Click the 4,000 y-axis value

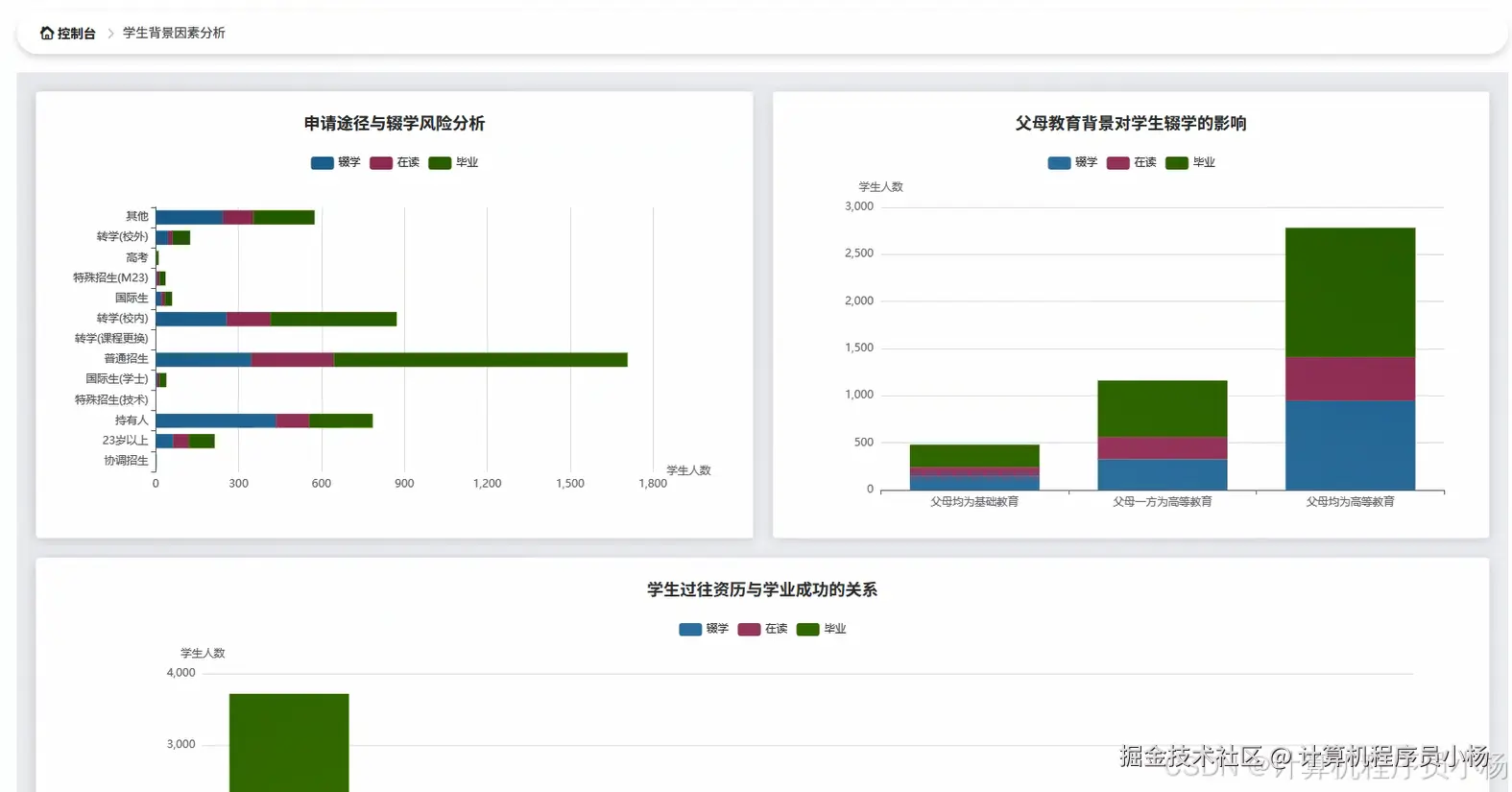pos(180,673)
